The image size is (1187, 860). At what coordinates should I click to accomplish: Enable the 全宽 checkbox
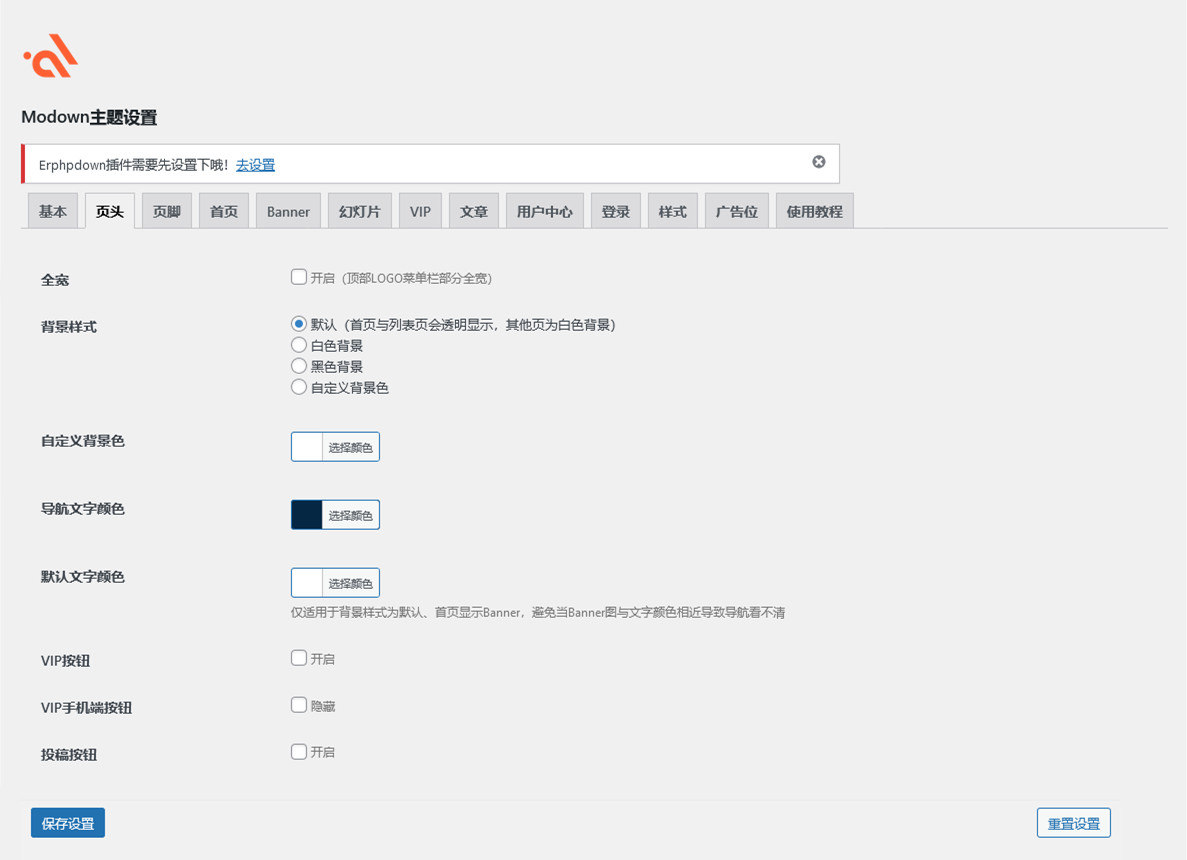coord(299,277)
